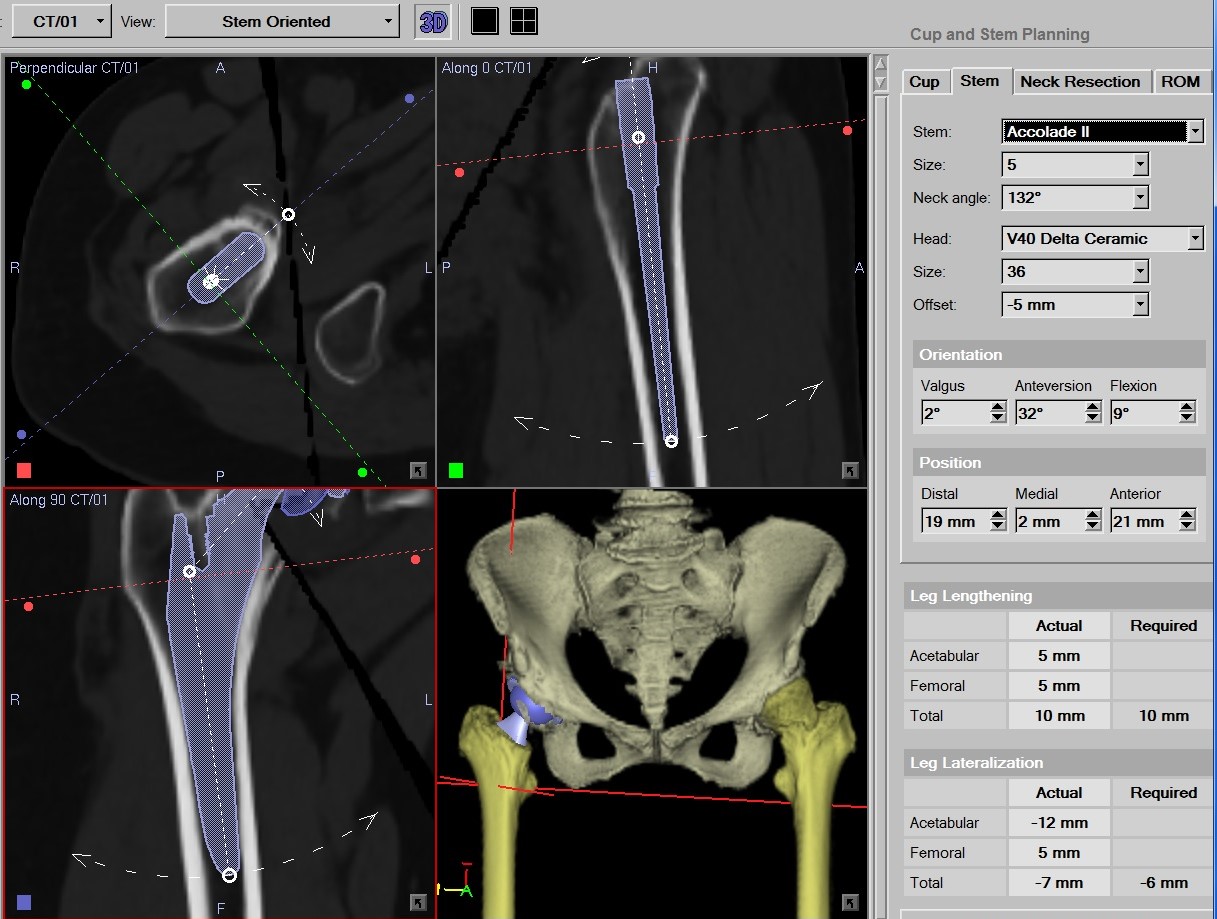This screenshot has width=1217, height=919.
Task: Maximize the Perpendicular CT/01 view pane
Action: pyautogui.click(x=418, y=471)
